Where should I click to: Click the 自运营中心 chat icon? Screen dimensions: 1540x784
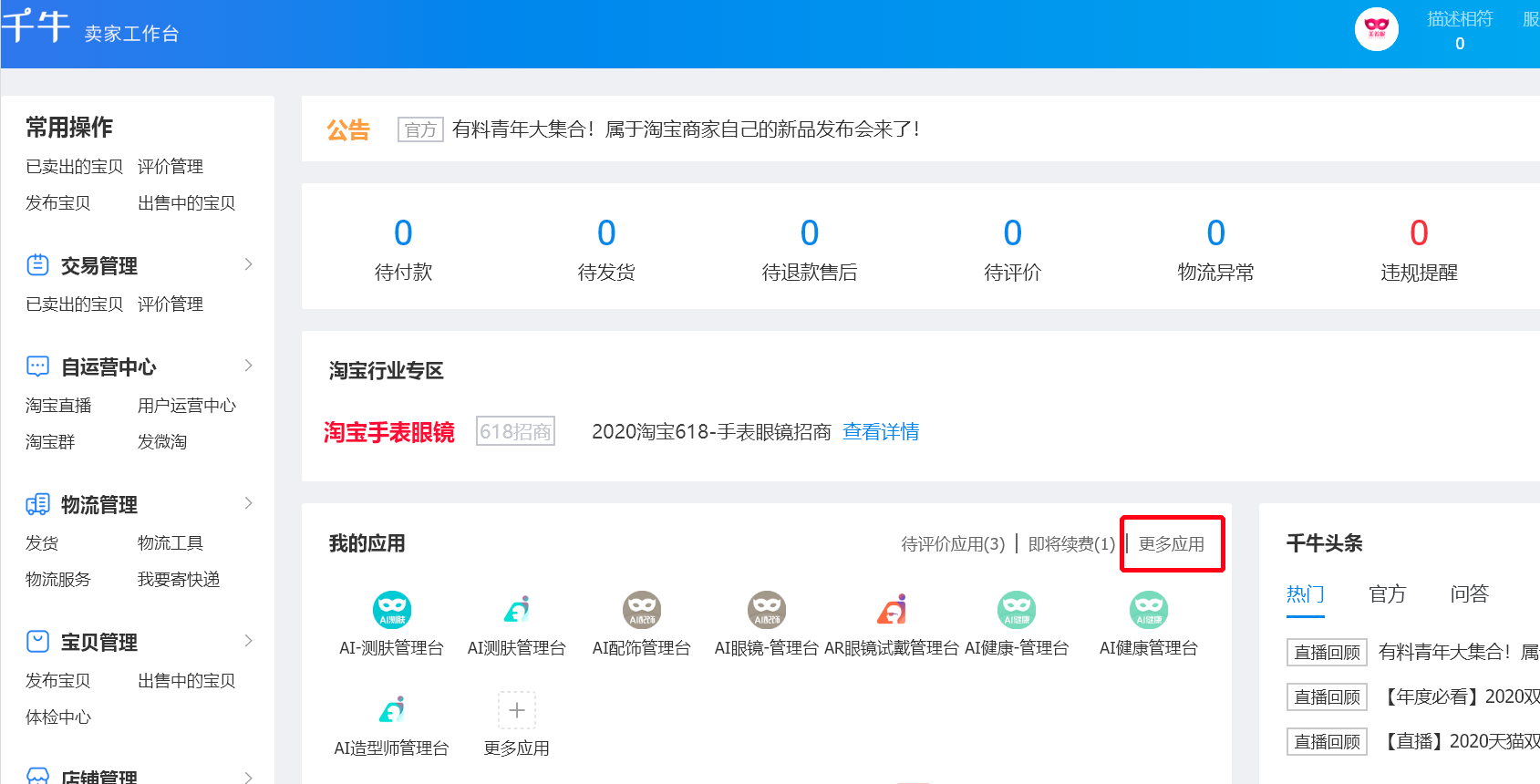coord(37,366)
